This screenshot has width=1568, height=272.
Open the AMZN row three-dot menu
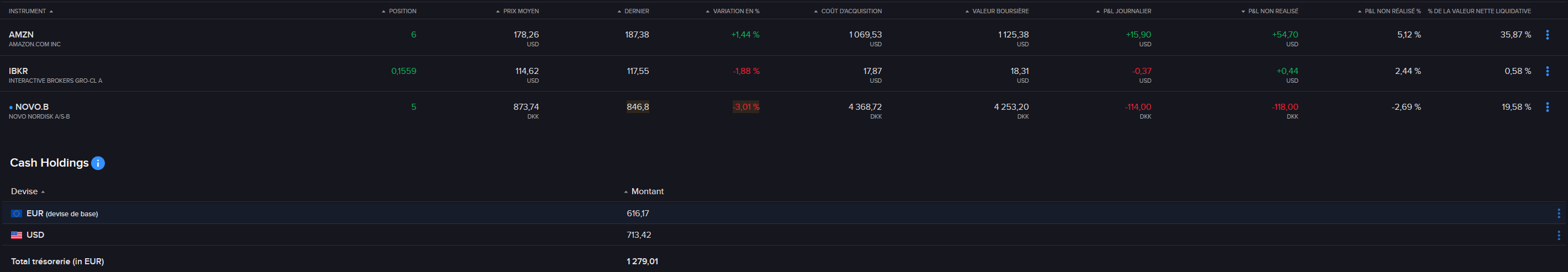(1548, 35)
